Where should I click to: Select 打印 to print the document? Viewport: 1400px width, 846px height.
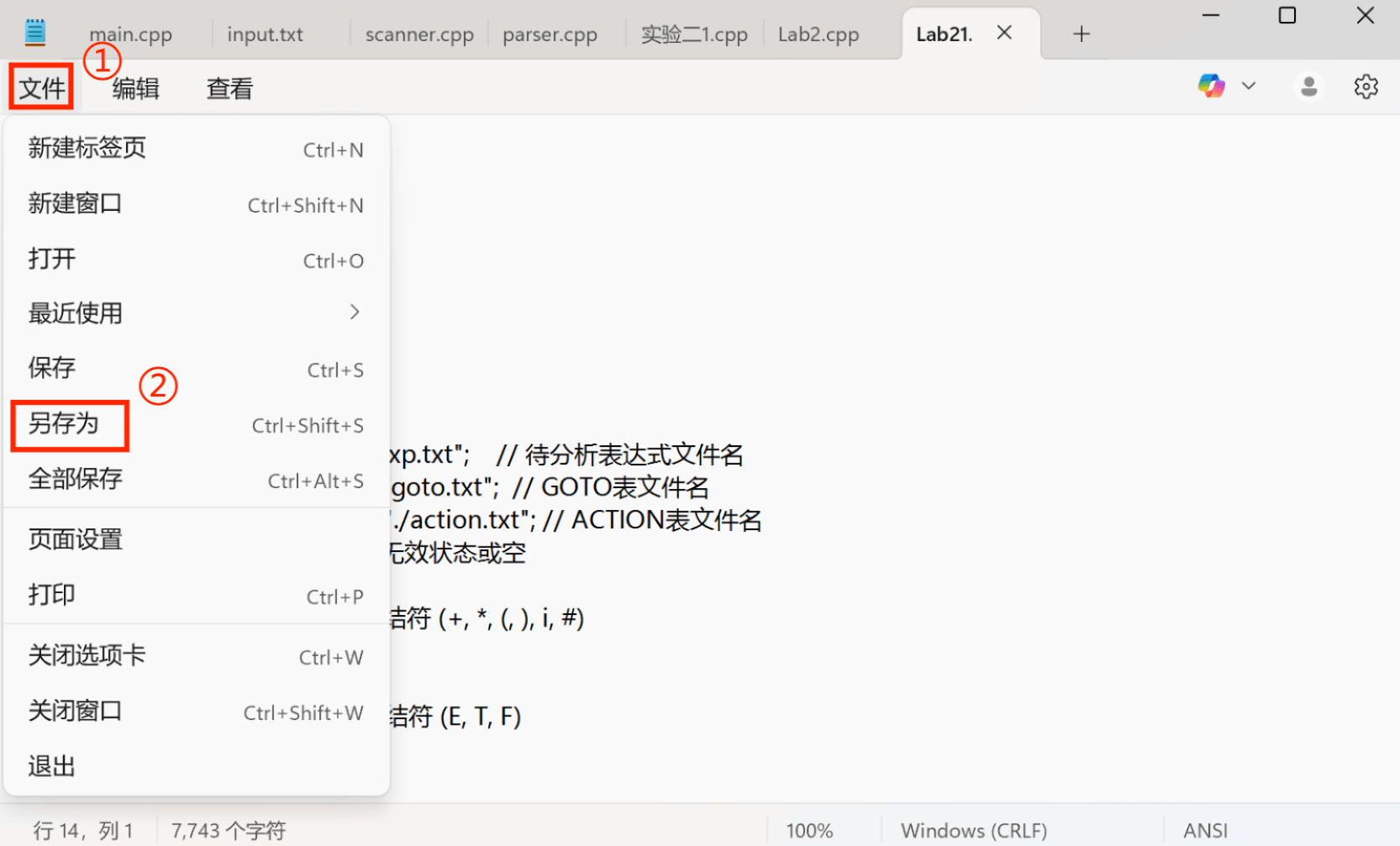tap(52, 594)
